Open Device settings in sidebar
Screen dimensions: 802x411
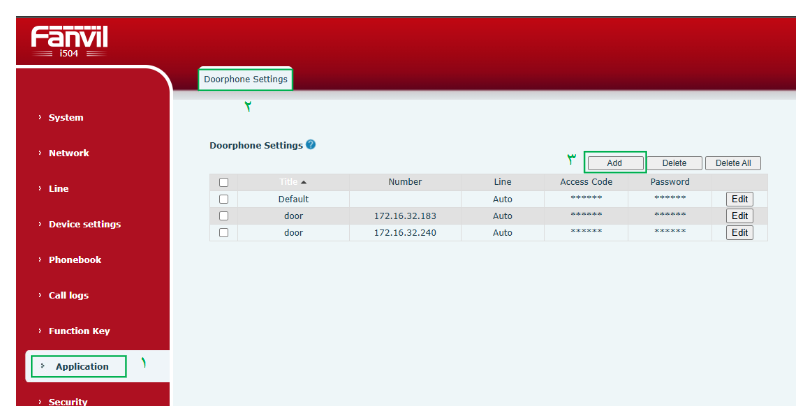click(84, 224)
